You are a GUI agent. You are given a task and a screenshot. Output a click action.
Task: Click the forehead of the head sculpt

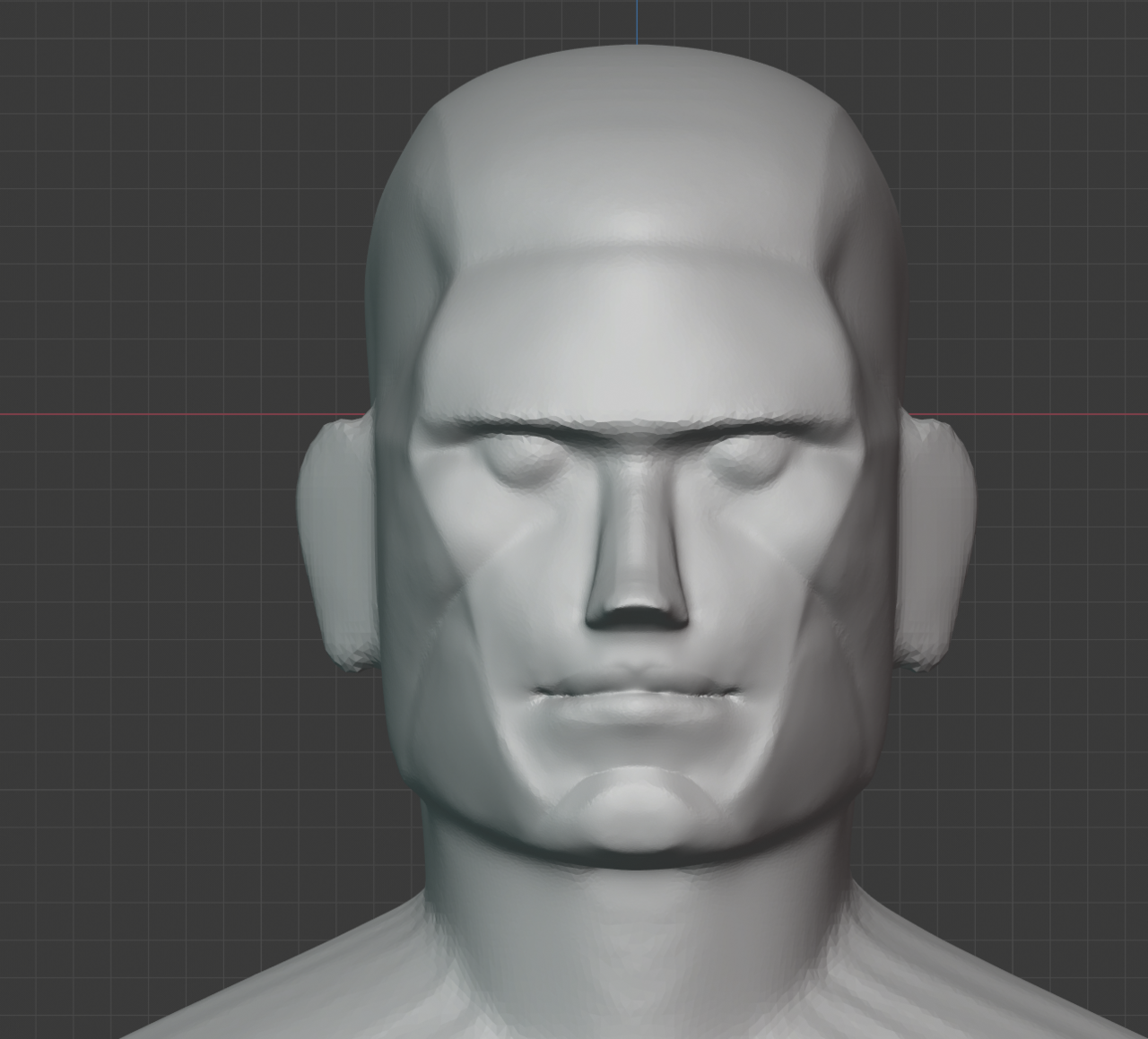click(637, 336)
